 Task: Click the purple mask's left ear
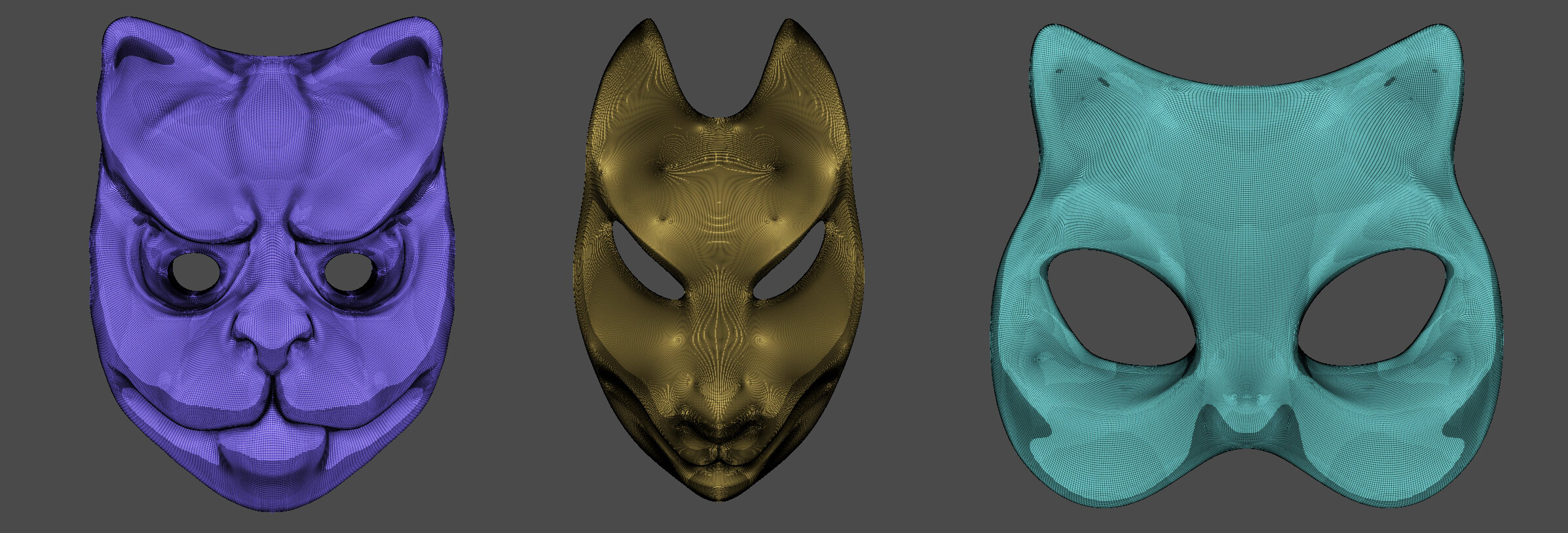tap(139, 61)
